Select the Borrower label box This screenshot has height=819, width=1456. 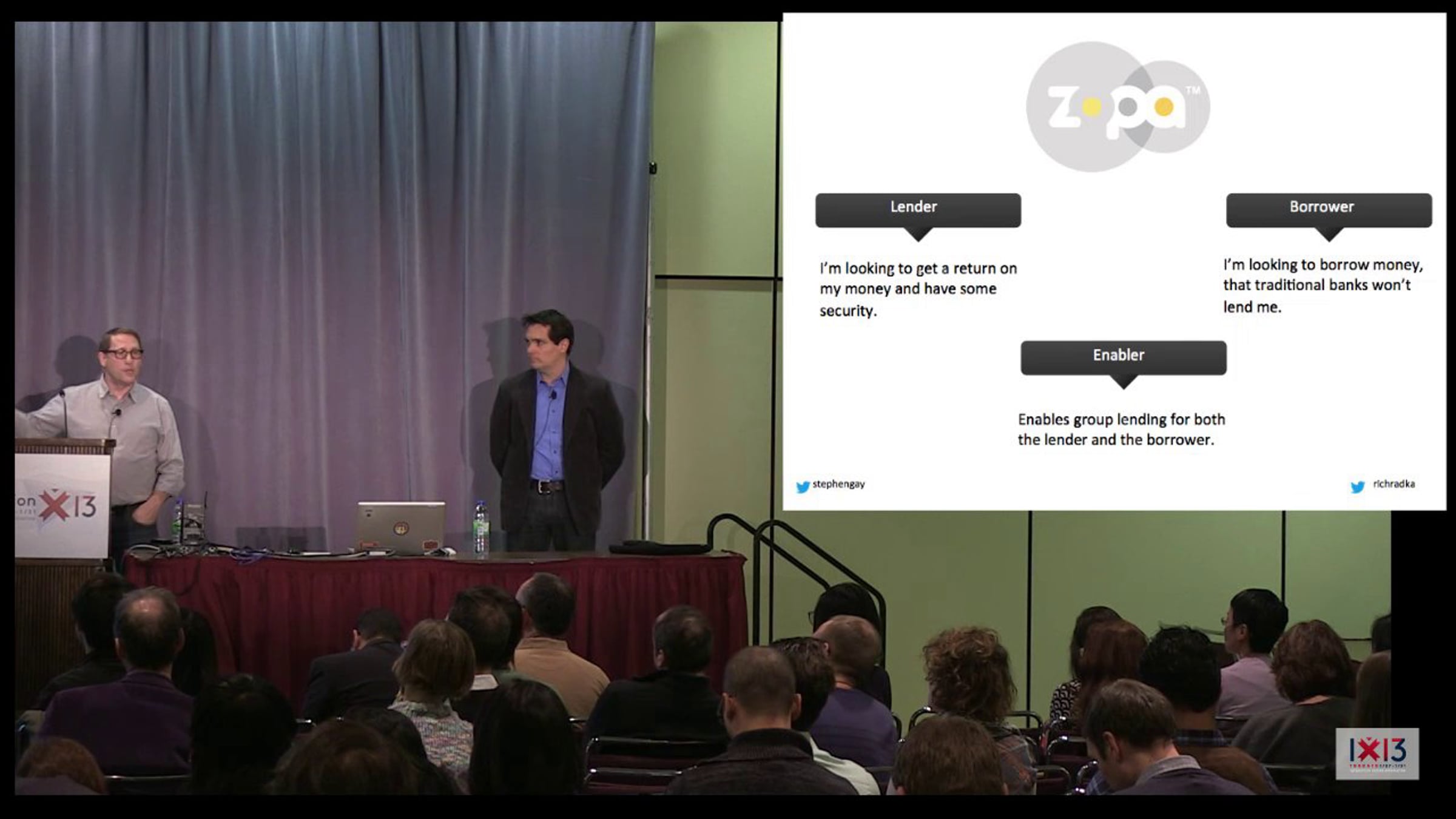coord(1329,209)
